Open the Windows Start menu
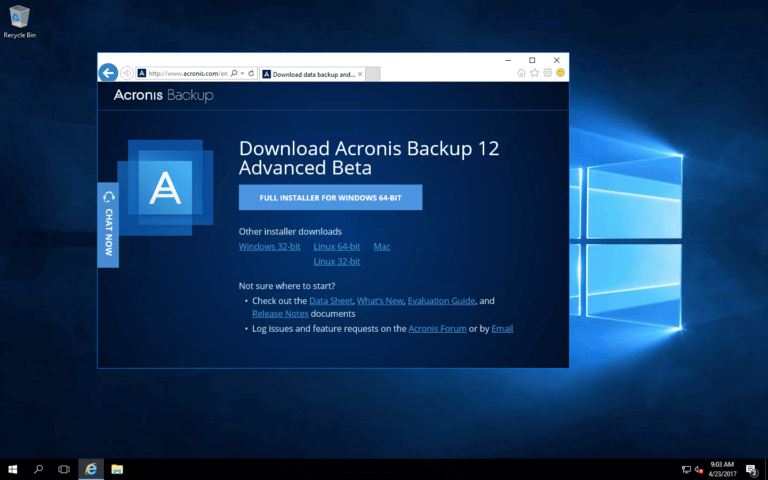The height and width of the screenshot is (480, 768). [13, 469]
